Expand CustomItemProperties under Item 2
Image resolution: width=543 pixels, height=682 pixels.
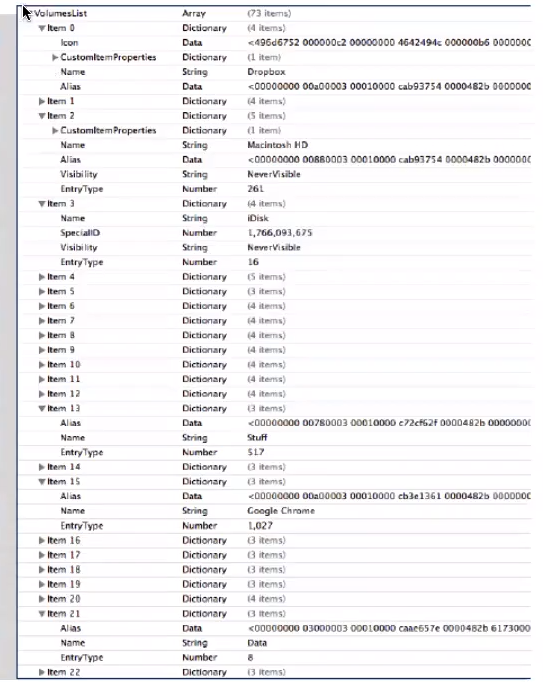[55, 130]
